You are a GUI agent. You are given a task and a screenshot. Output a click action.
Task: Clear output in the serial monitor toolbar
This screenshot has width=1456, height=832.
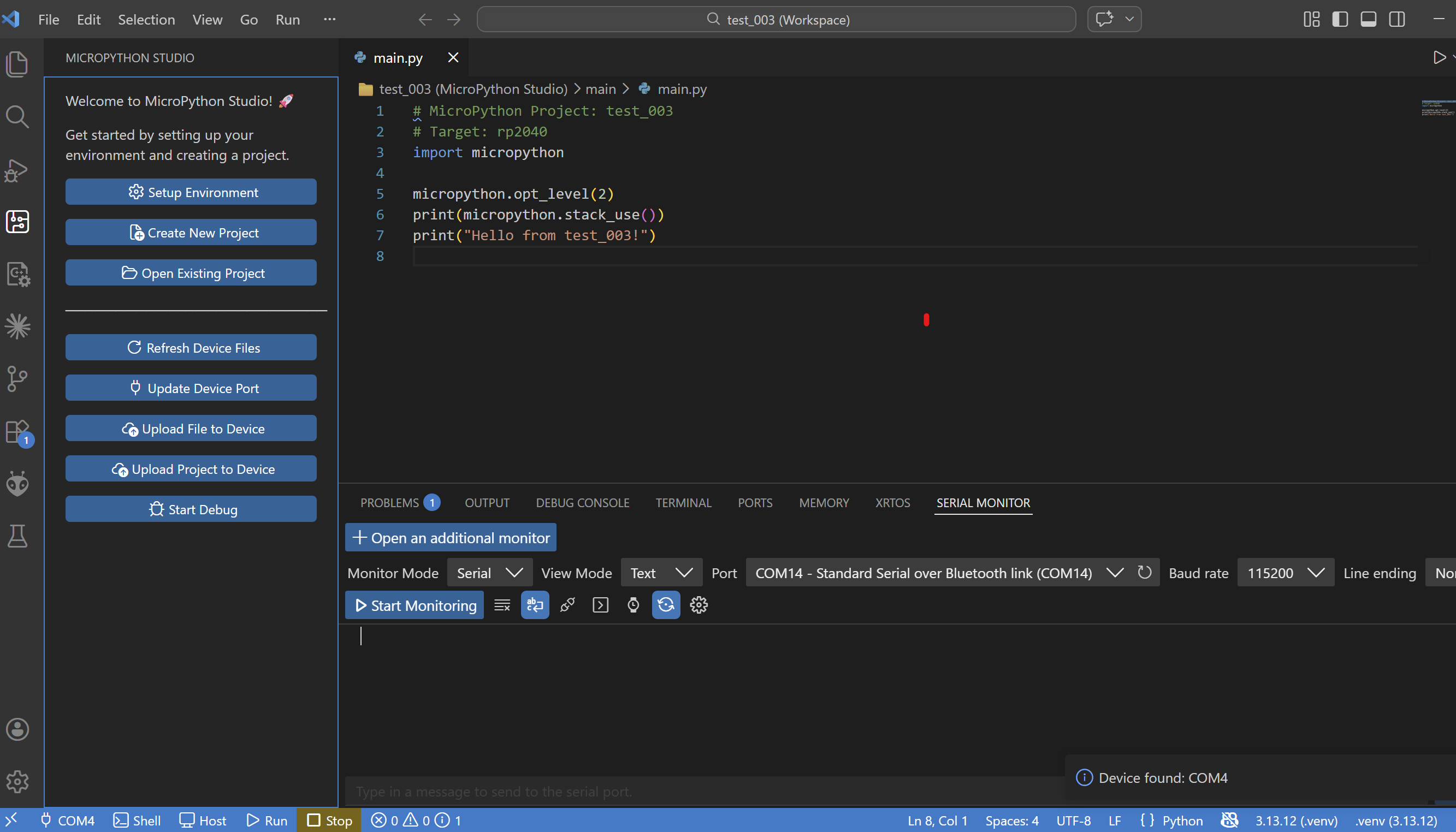tap(502, 605)
